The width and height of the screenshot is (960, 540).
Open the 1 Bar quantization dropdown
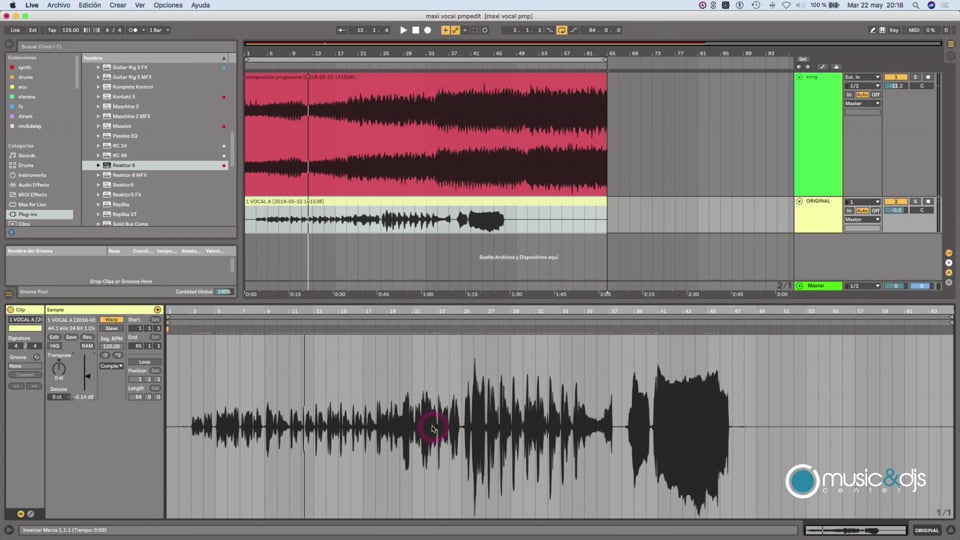159,30
